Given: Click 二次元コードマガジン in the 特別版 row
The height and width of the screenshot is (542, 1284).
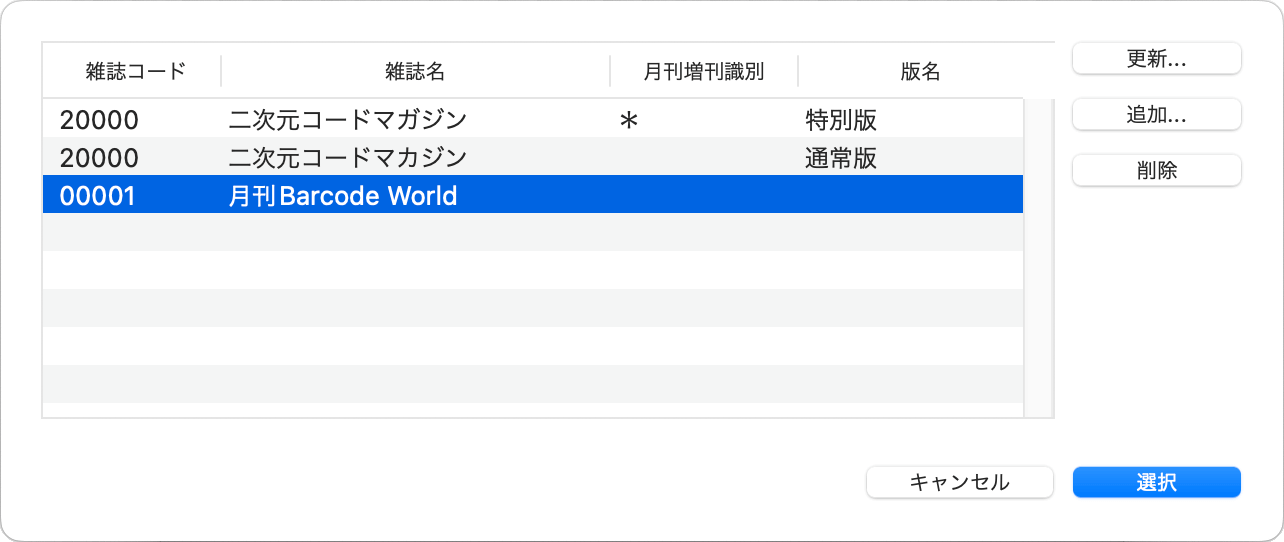Looking at the screenshot, I should pyautogui.click(x=348, y=120).
